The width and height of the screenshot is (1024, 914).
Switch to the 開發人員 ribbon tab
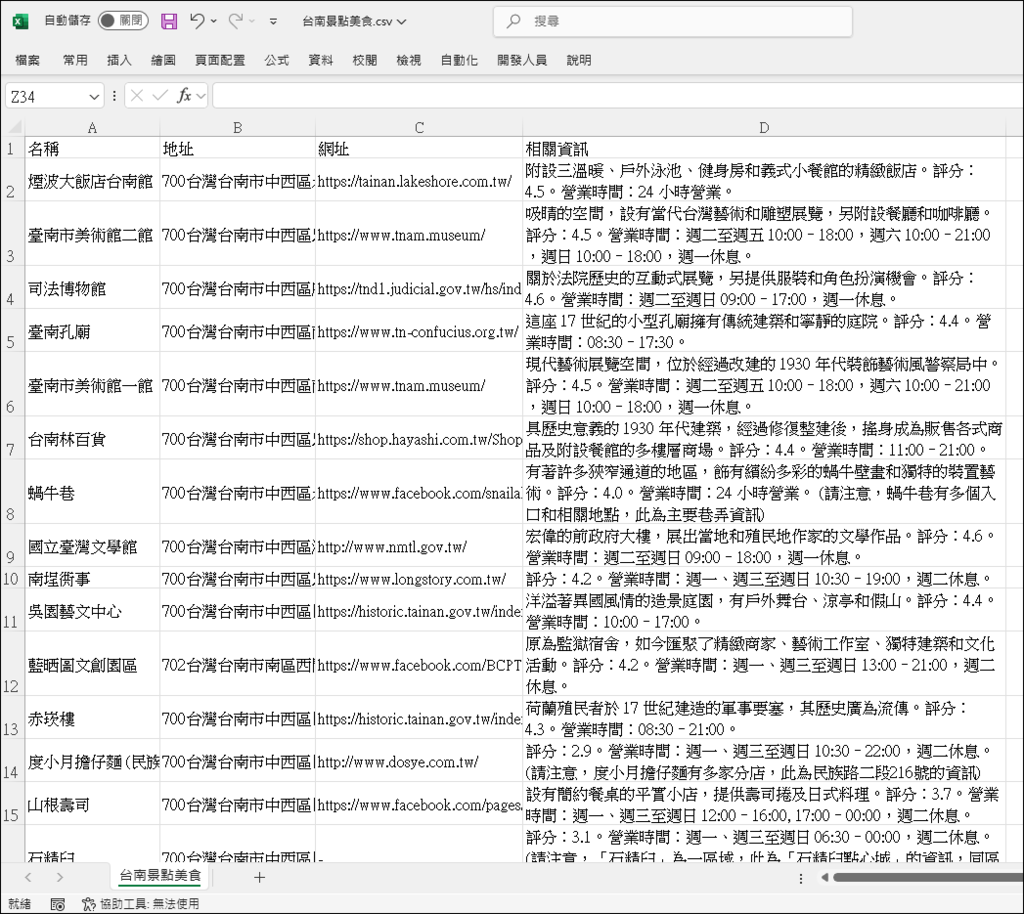click(x=522, y=60)
